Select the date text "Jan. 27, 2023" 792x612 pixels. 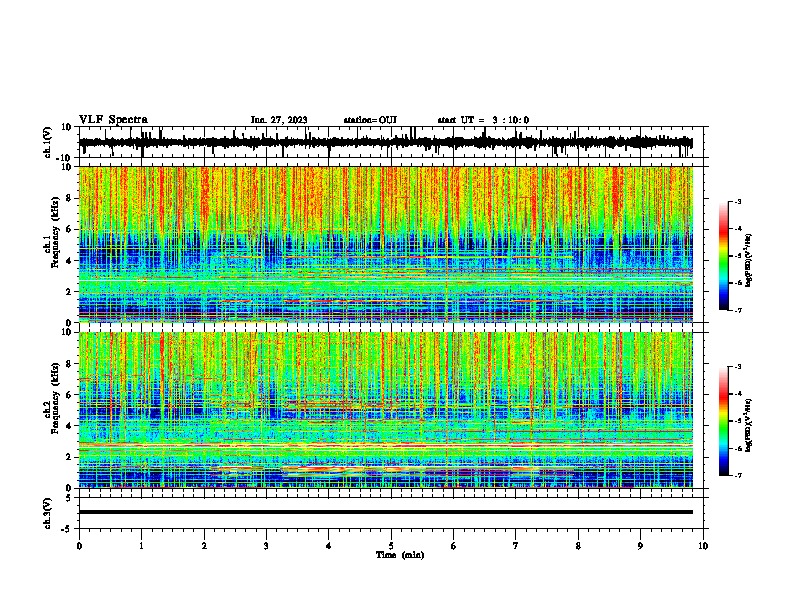[279, 120]
